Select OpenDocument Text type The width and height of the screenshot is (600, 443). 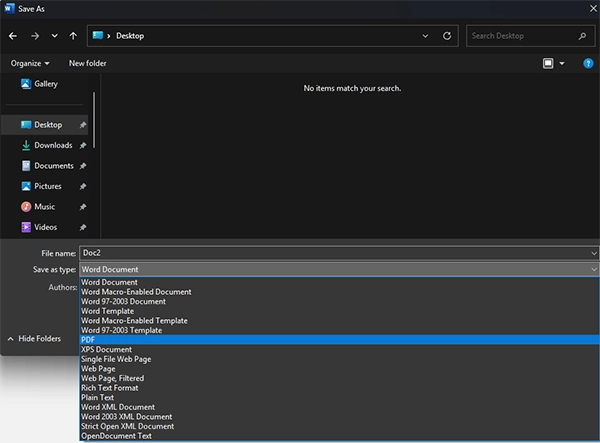pos(339,436)
